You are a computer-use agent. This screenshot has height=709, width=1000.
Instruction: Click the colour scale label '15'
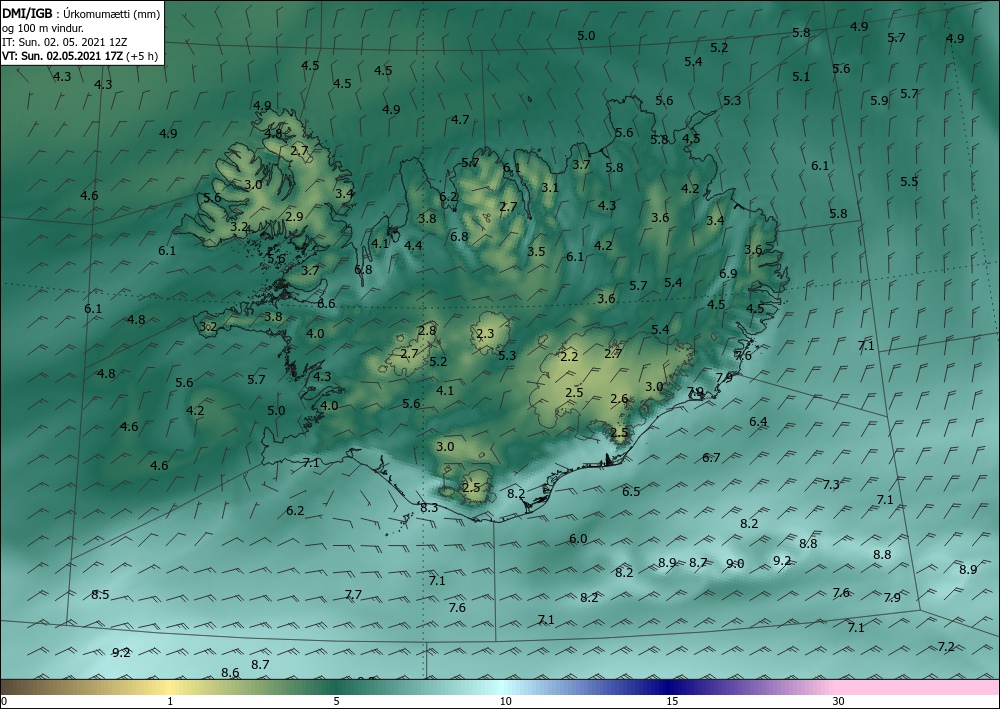pos(672,702)
